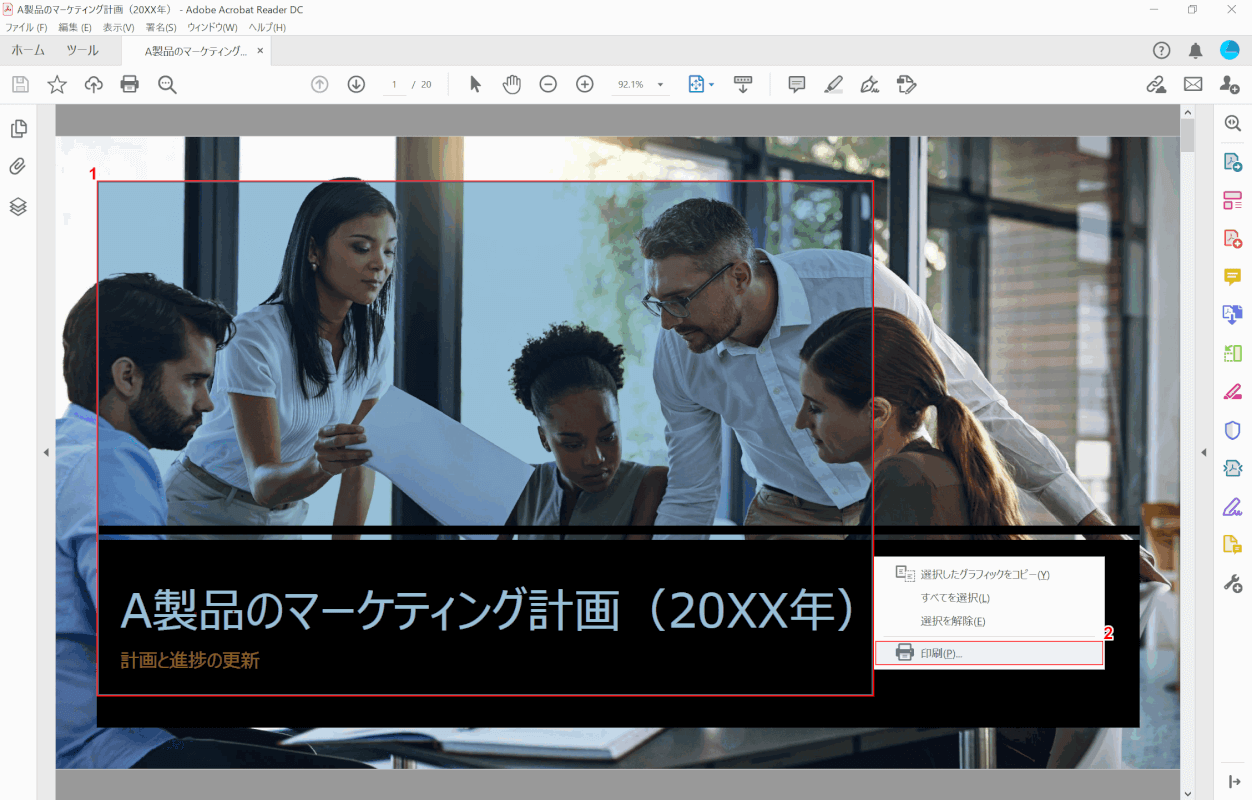This screenshot has width=1252, height=800.
Task: Click the Search magnifier in the toolbar
Action: pos(167,84)
